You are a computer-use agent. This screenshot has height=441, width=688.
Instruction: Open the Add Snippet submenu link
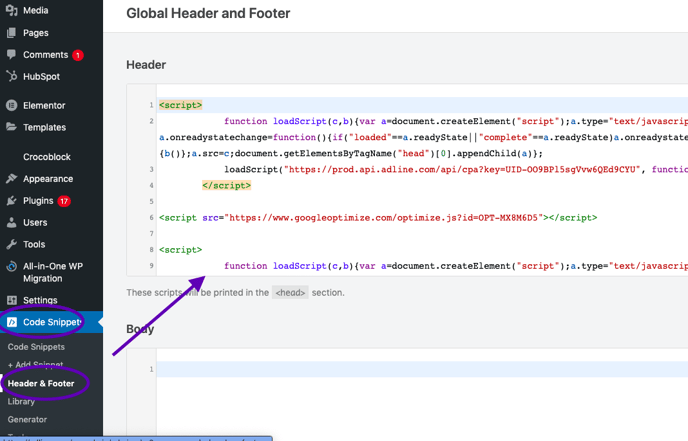coord(36,365)
